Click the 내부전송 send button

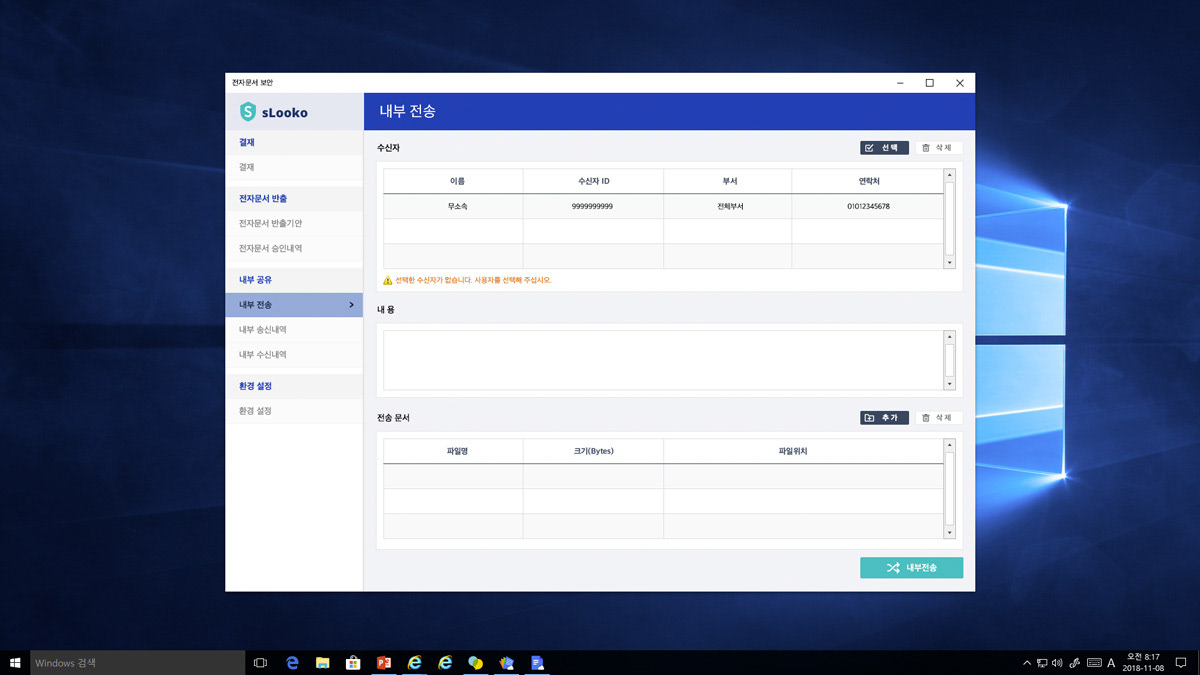tap(911, 568)
